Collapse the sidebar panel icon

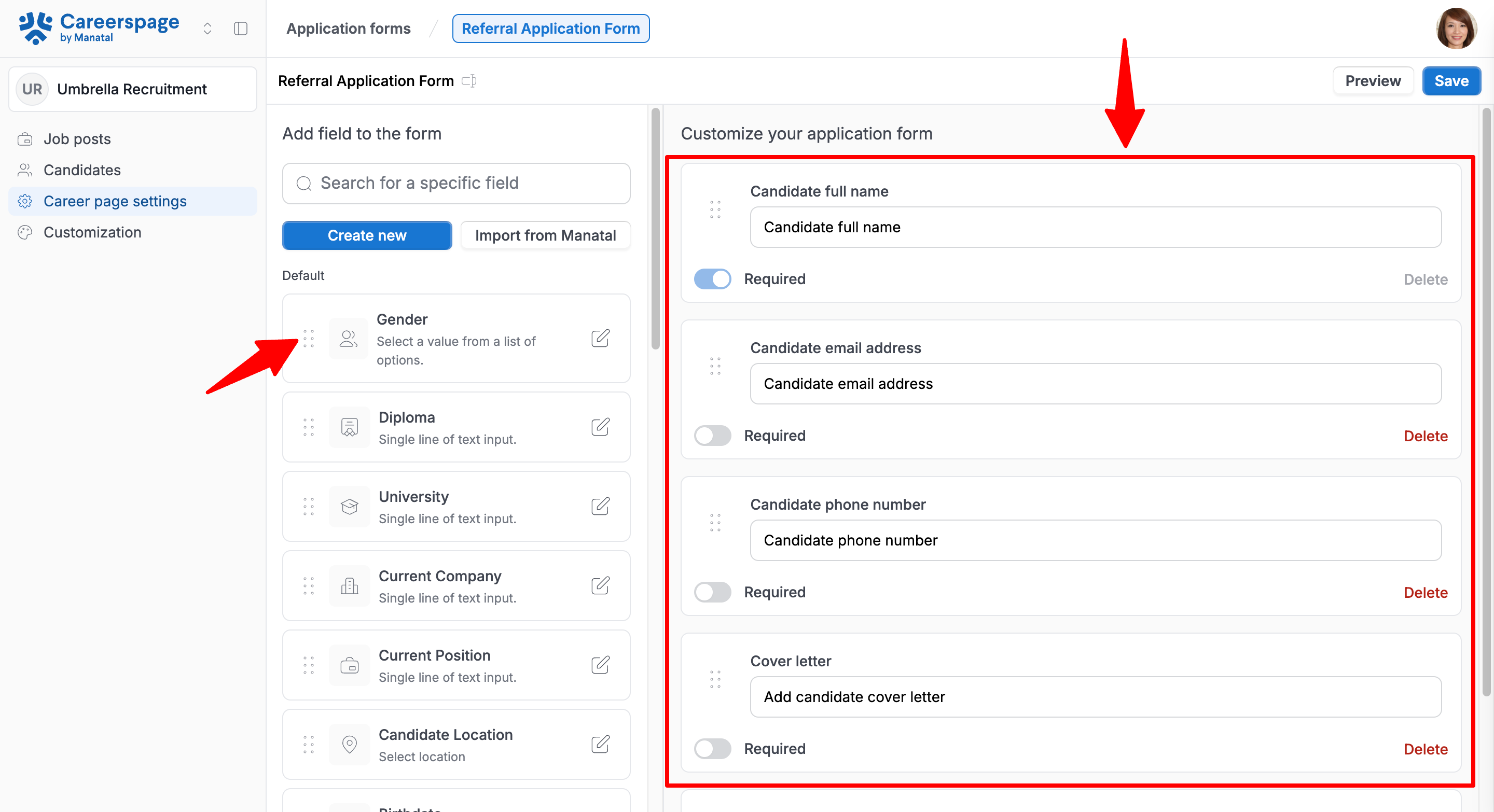[x=241, y=29]
